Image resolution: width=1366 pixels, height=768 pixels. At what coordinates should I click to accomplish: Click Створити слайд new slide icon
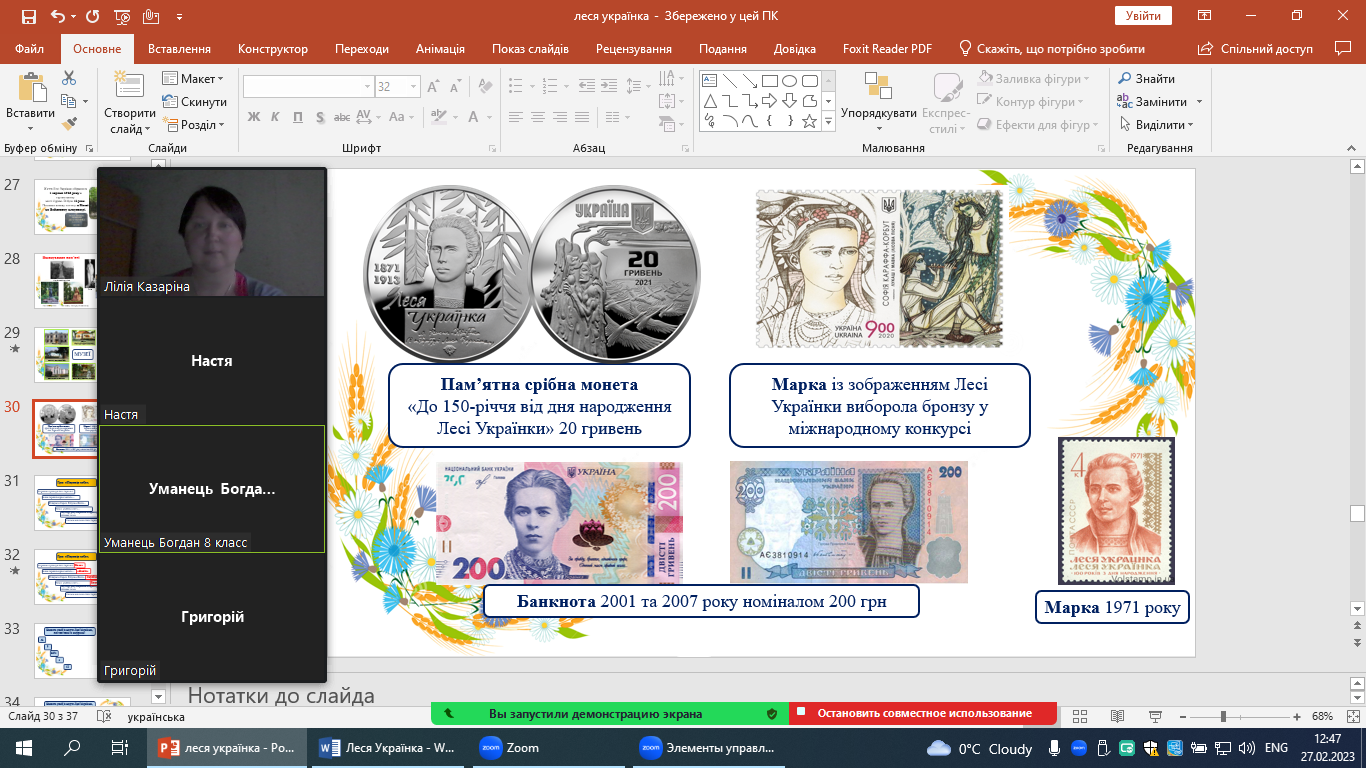pos(128,86)
